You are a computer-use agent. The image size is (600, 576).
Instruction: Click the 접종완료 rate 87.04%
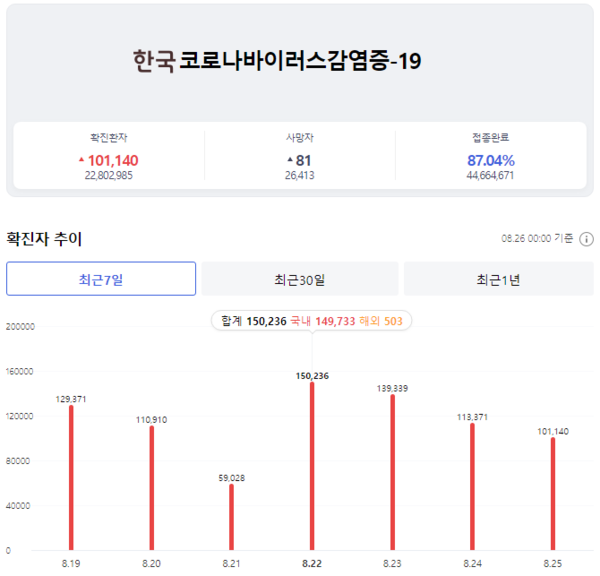click(491, 160)
